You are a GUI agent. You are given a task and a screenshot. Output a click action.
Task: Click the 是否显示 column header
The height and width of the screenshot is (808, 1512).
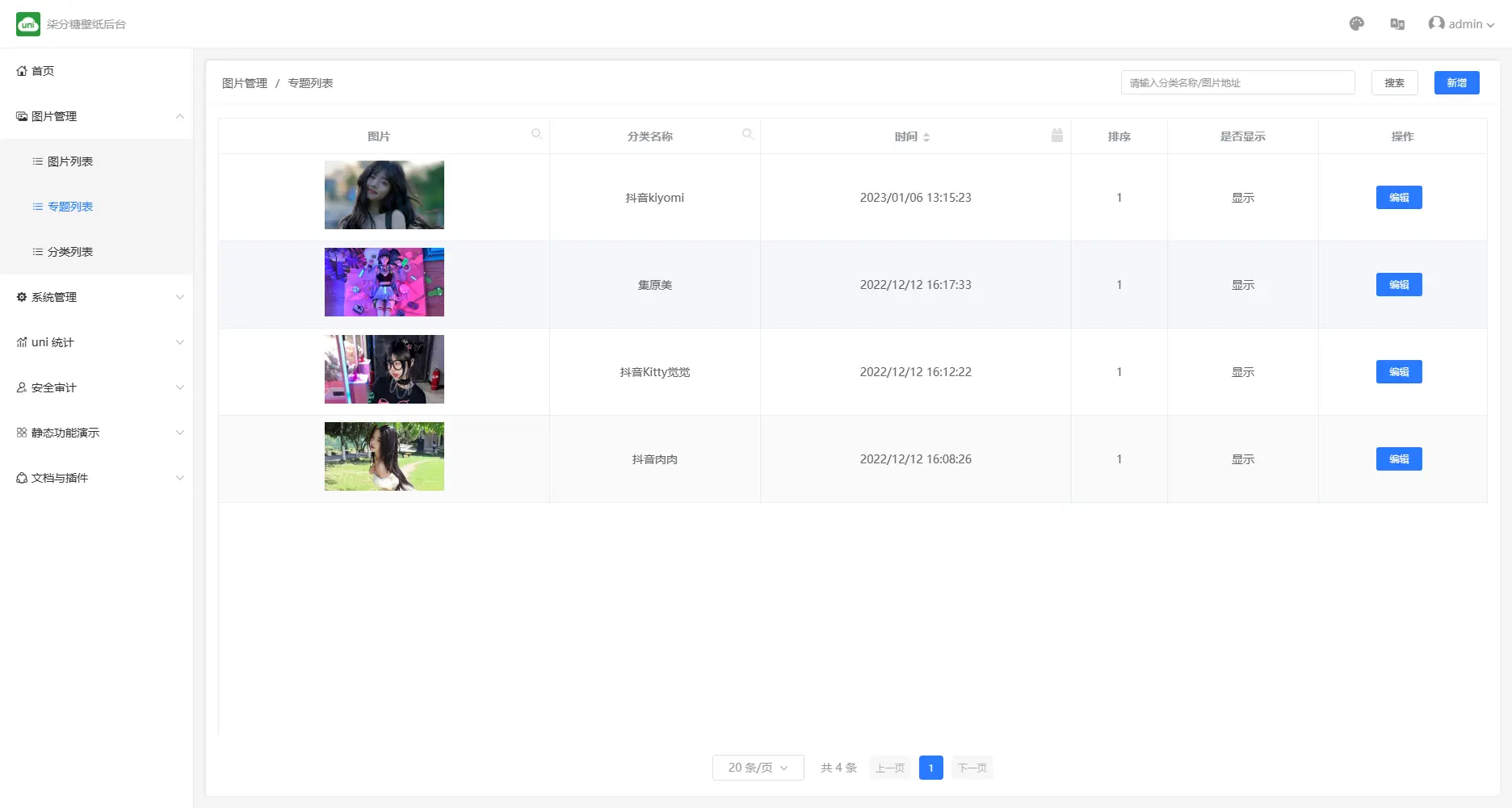(x=1243, y=136)
